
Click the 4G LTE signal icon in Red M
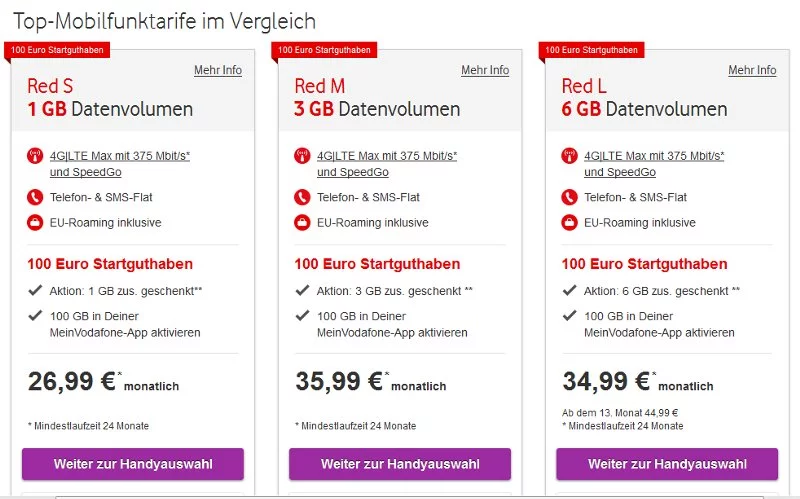pyautogui.click(x=302, y=156)
